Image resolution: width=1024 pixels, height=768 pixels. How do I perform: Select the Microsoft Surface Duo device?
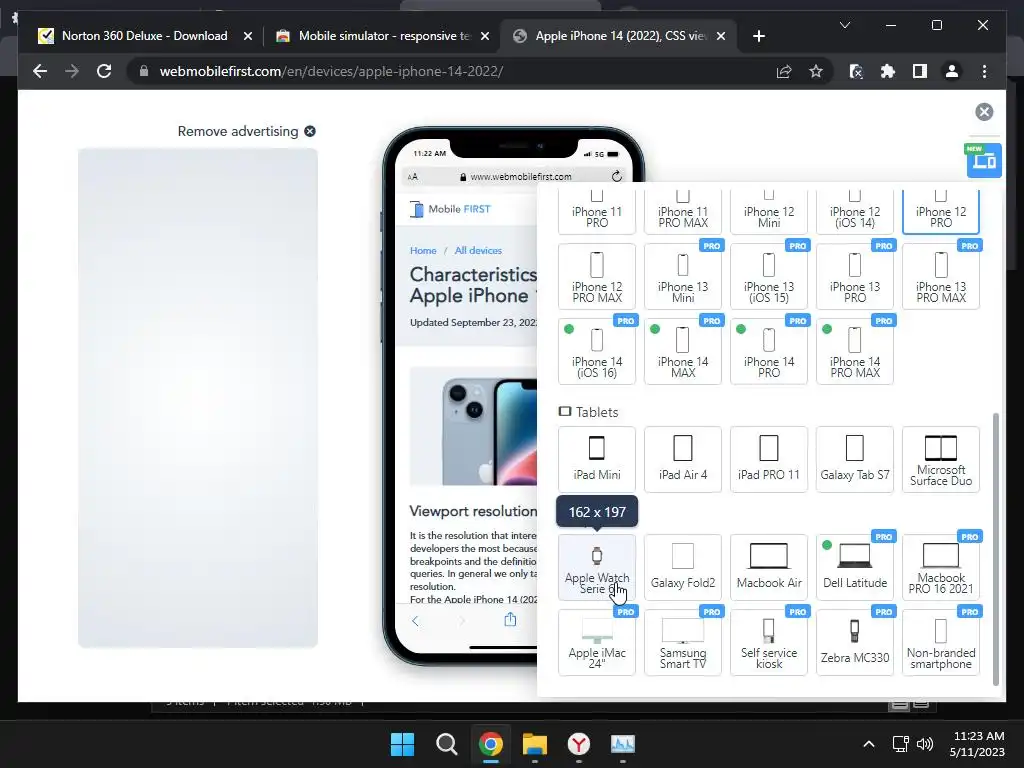941,459
